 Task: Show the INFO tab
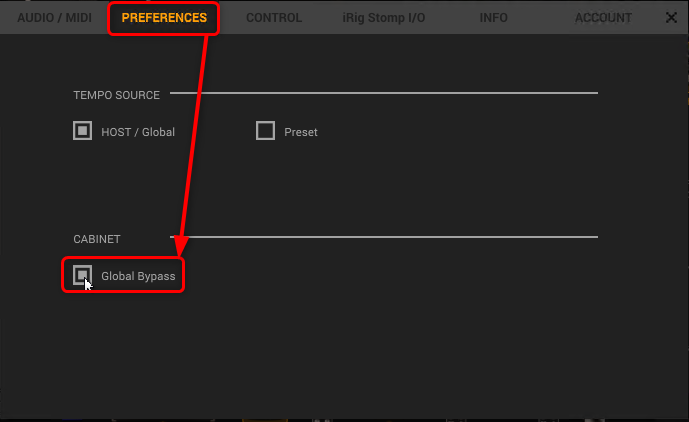pyautogui.click(x=493, y=18)
